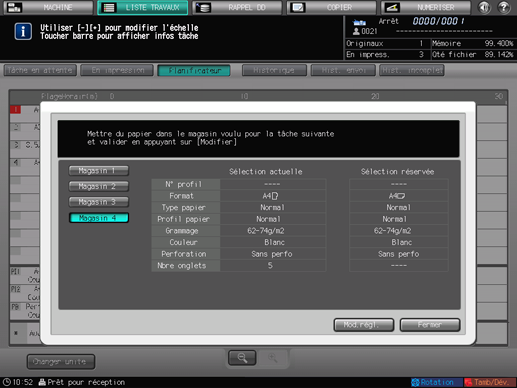Click the Sélection actuelle column header
Screen dimensions: 517x388
pos(266,172)
